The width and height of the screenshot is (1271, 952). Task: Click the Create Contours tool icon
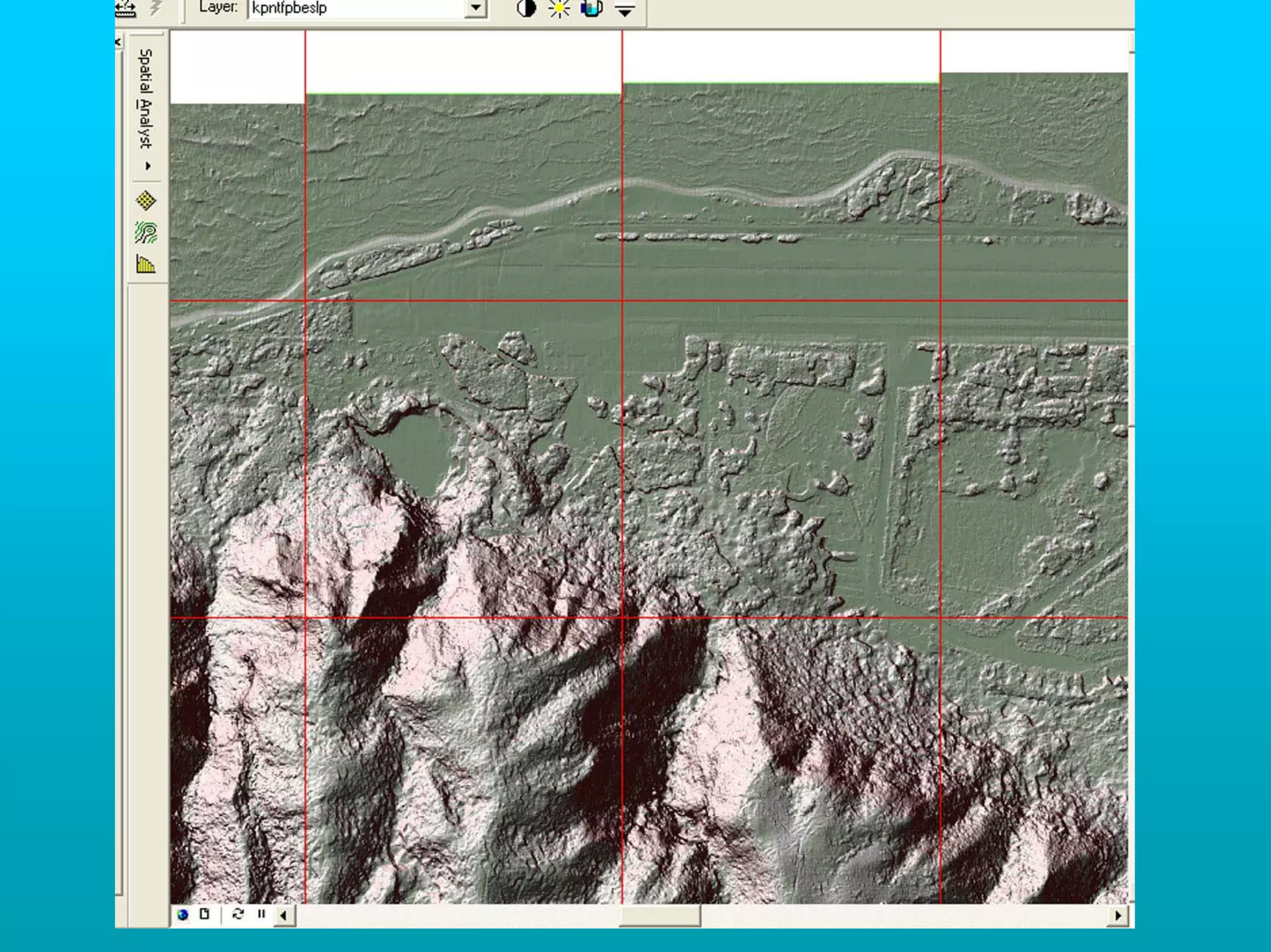coord(146,233)
